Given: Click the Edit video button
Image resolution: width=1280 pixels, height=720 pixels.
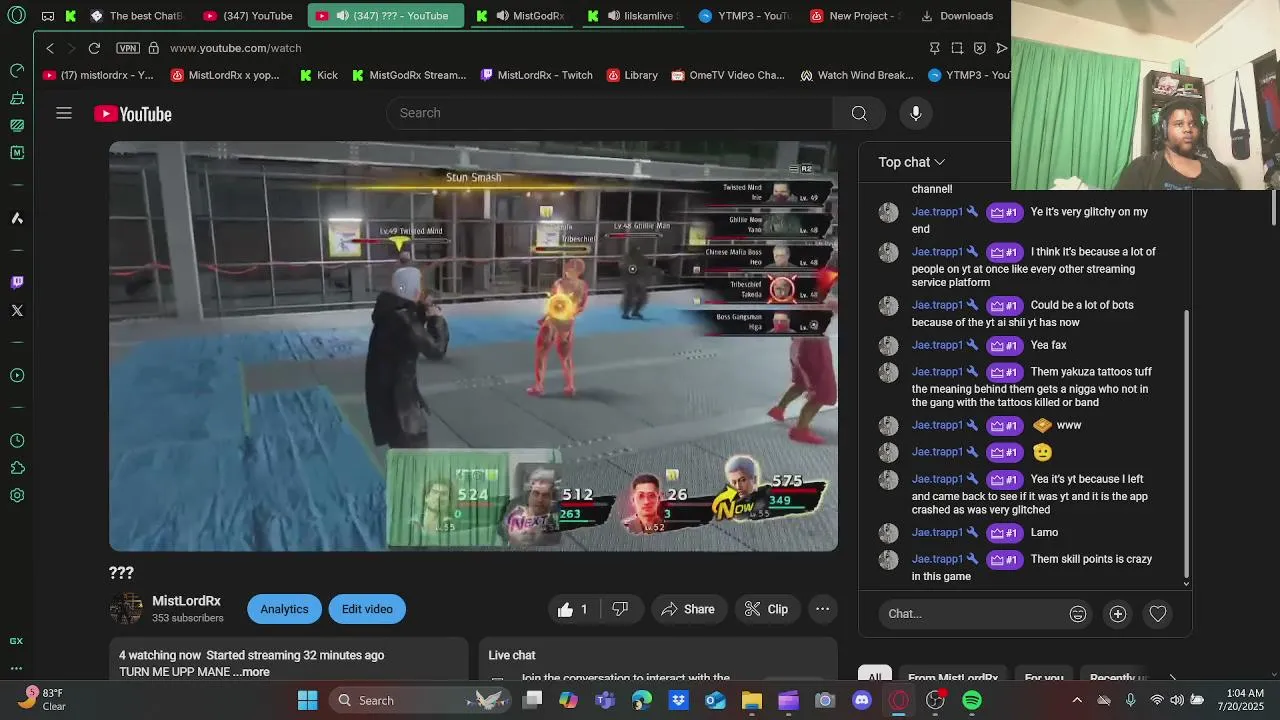Looking at the screenshot, I should [x=367, y=609].
